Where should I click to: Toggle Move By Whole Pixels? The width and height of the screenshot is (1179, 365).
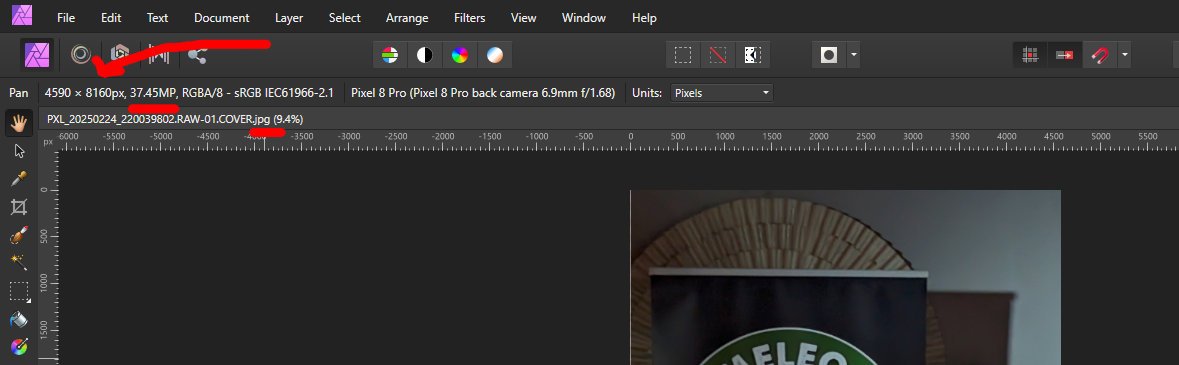pyautogui.click(x=1065, y=55)
